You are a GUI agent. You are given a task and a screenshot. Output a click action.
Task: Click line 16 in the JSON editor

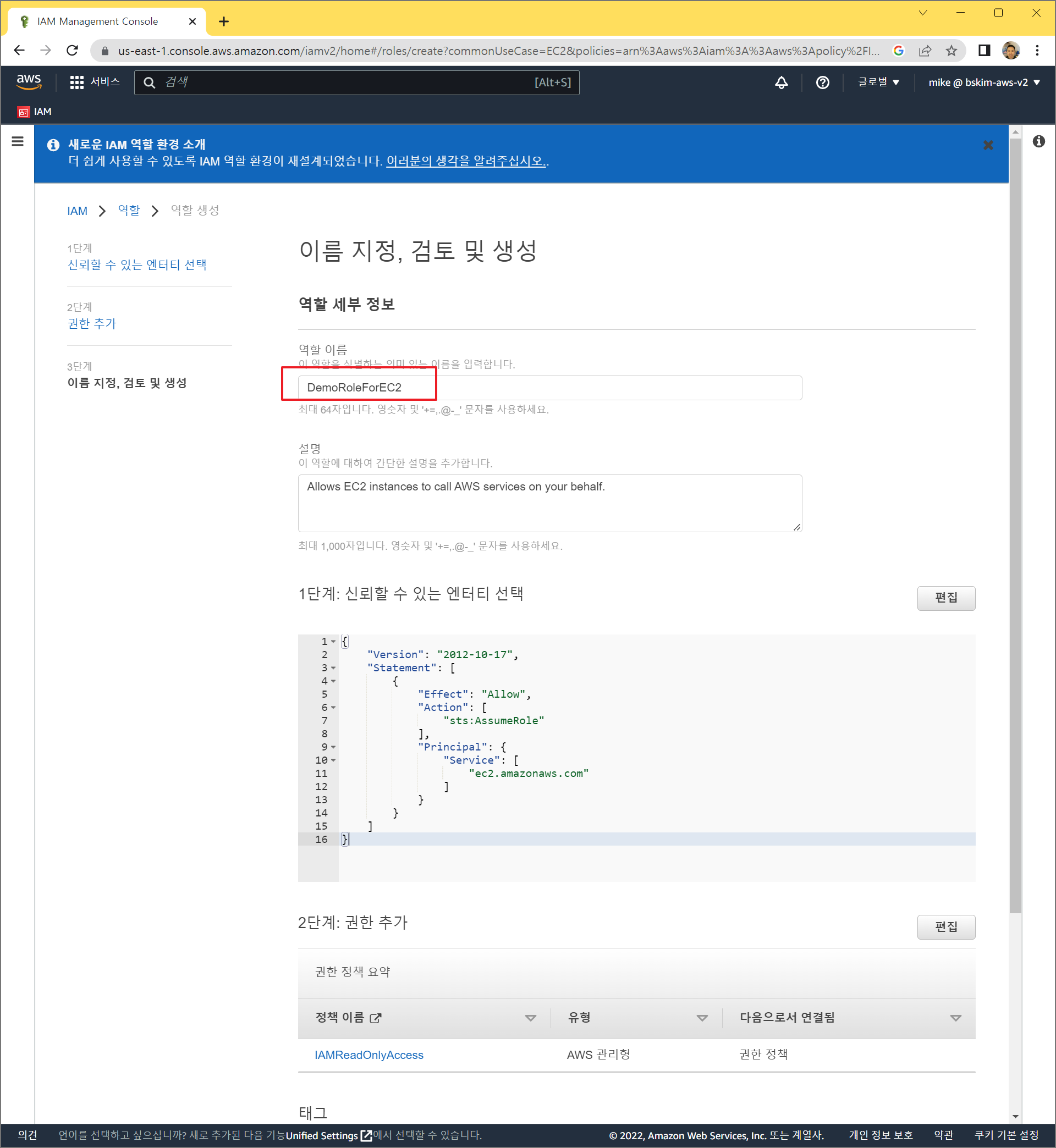(x=657, y=839)
